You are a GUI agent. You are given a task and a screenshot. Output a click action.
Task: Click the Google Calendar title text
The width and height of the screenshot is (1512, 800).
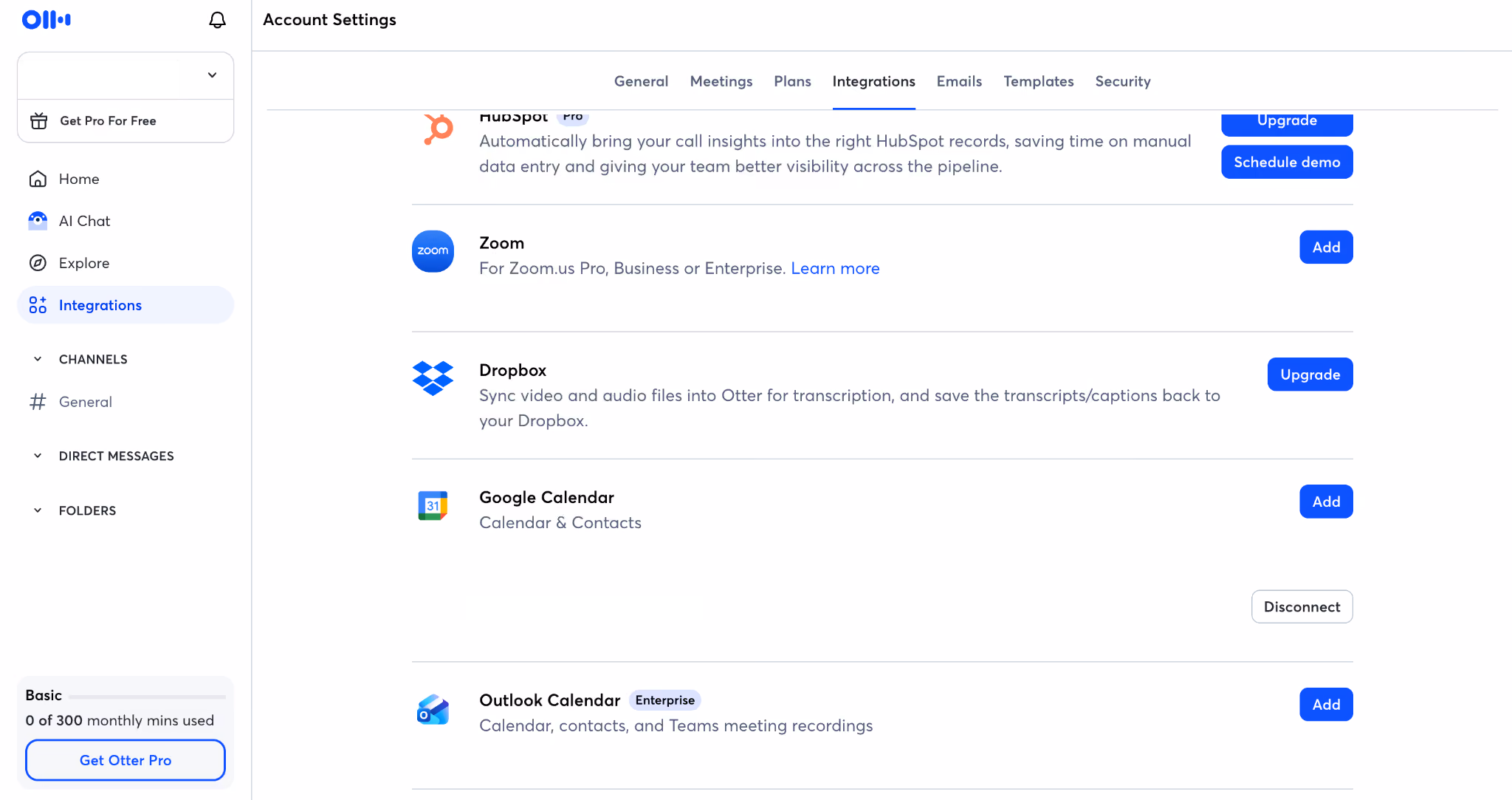[546, 497]
